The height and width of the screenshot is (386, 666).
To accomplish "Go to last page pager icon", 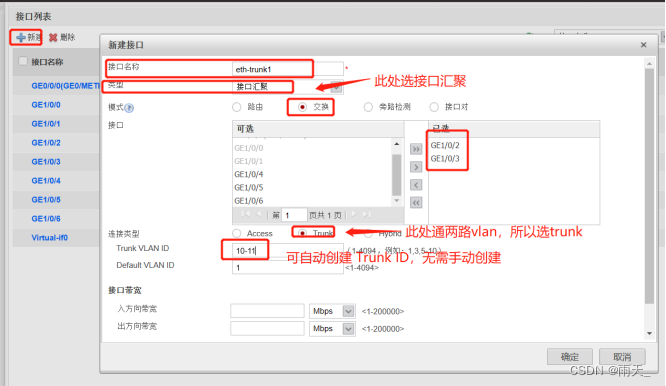I will (367, 215).
